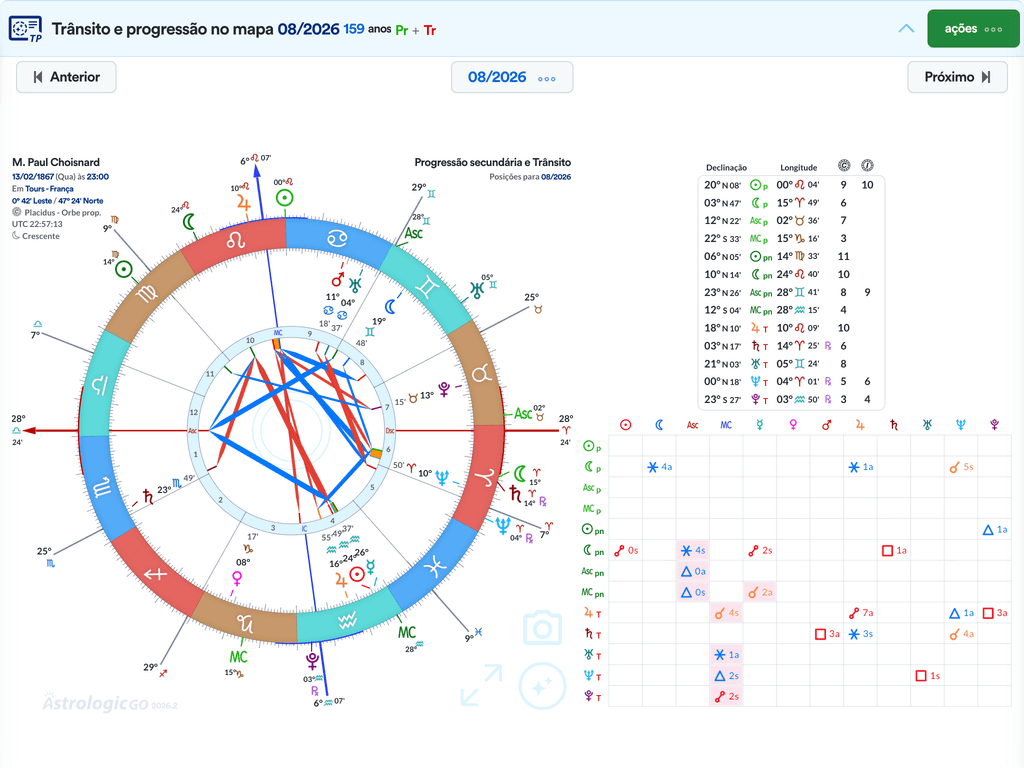
Task: Click the trine 0a cell in Asc pn row
Action: (693, 571)
